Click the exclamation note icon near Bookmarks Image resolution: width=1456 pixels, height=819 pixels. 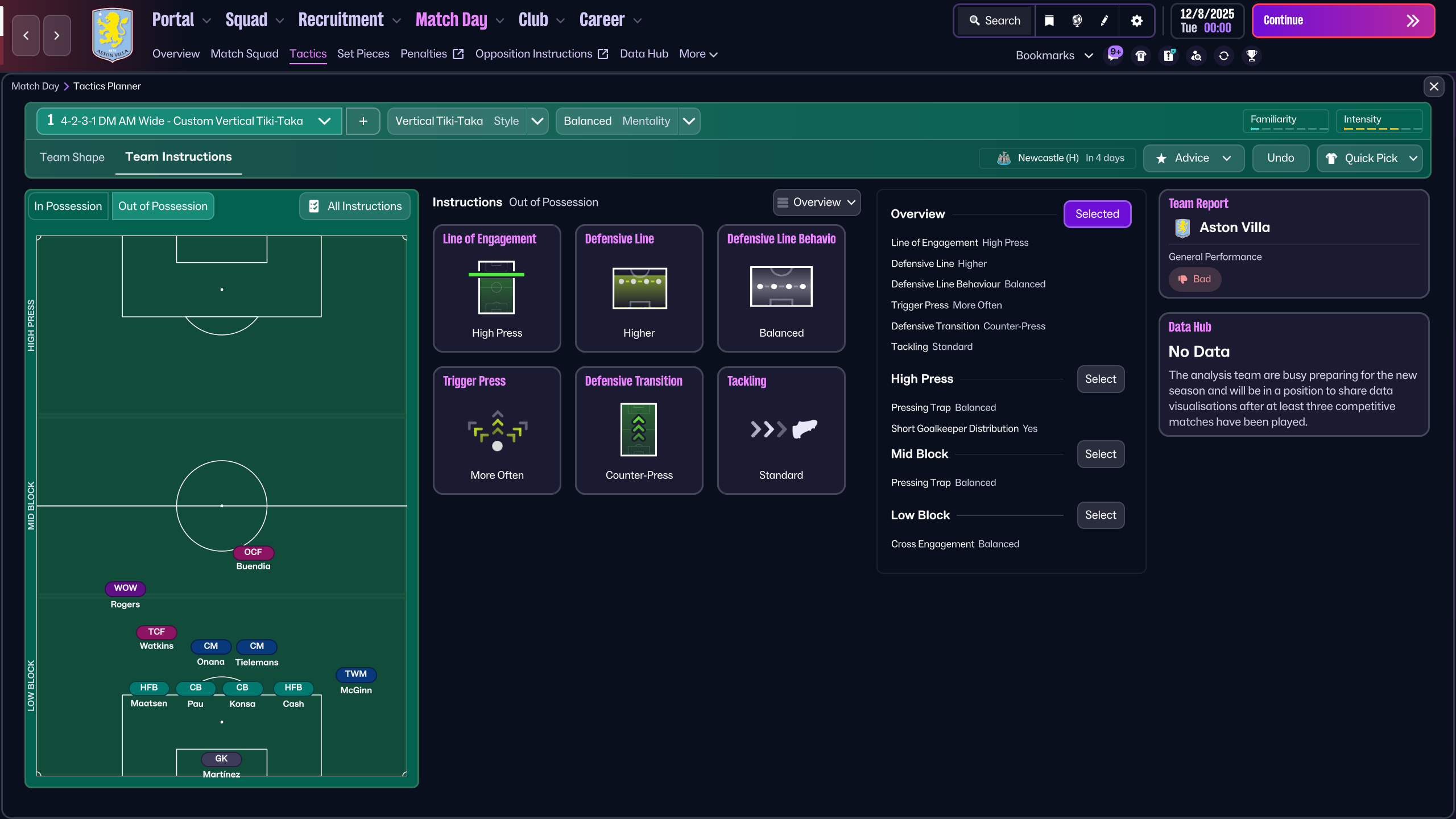tap(1169, 56)
